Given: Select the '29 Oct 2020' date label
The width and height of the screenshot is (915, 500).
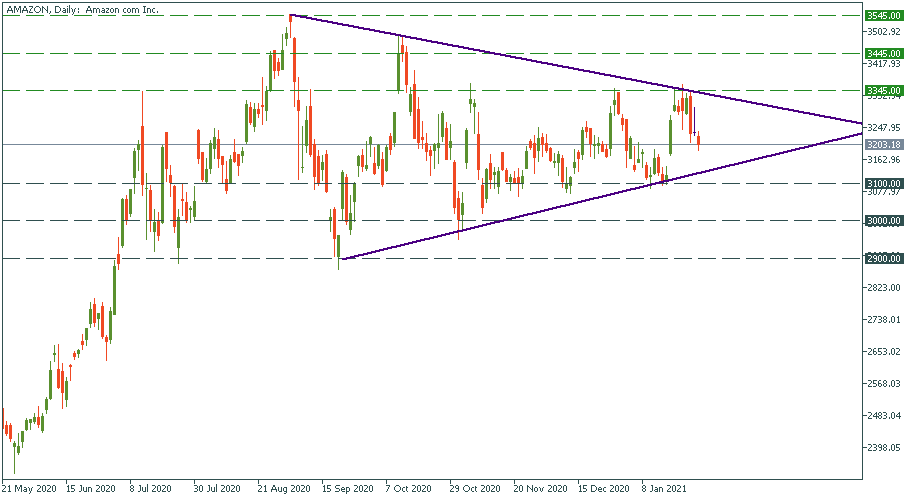Looking at the screenshot, I should click(475, 490).
